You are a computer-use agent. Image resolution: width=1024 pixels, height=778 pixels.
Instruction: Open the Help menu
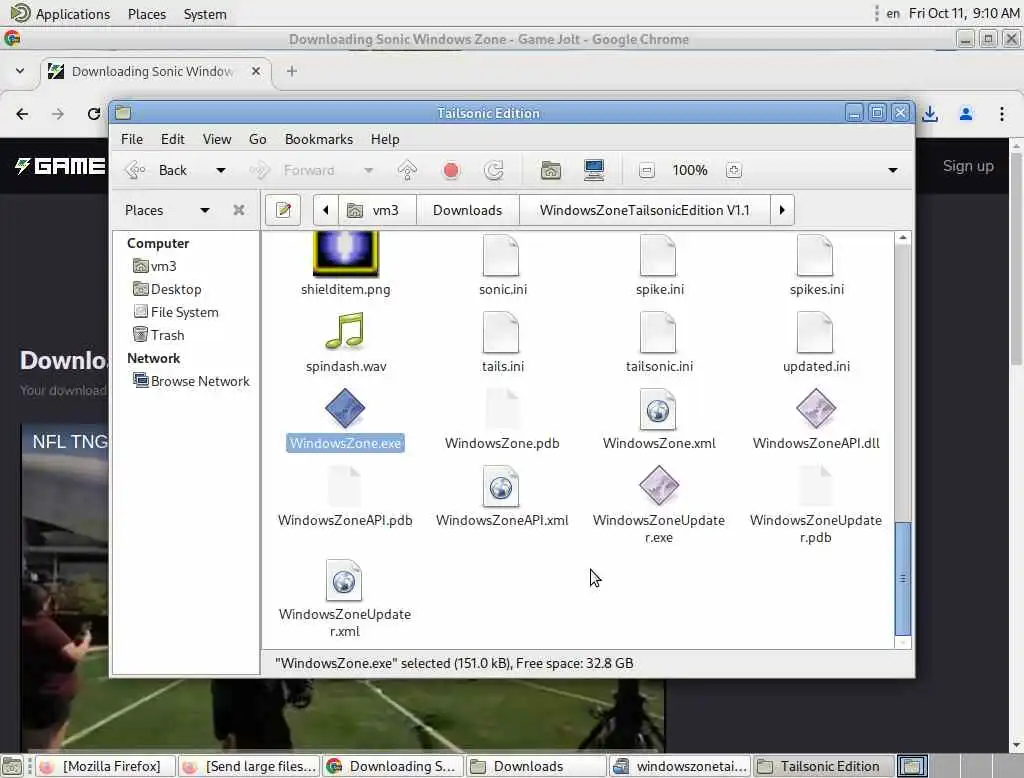click(x=385, y=139)
